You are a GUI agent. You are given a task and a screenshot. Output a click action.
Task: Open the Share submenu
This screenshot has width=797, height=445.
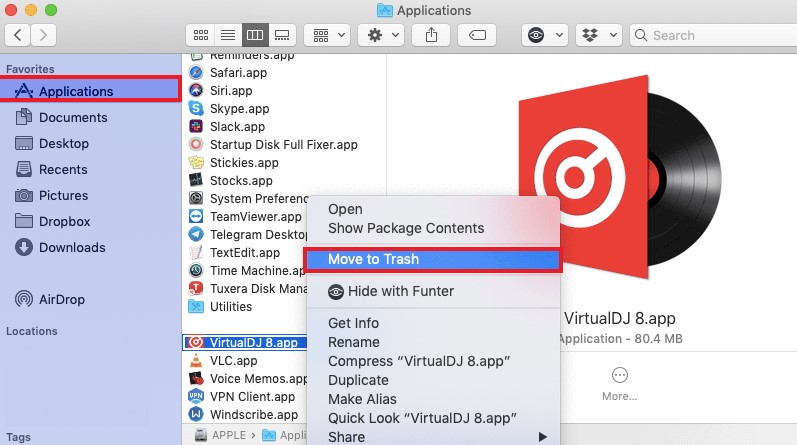tap(433, 437)
